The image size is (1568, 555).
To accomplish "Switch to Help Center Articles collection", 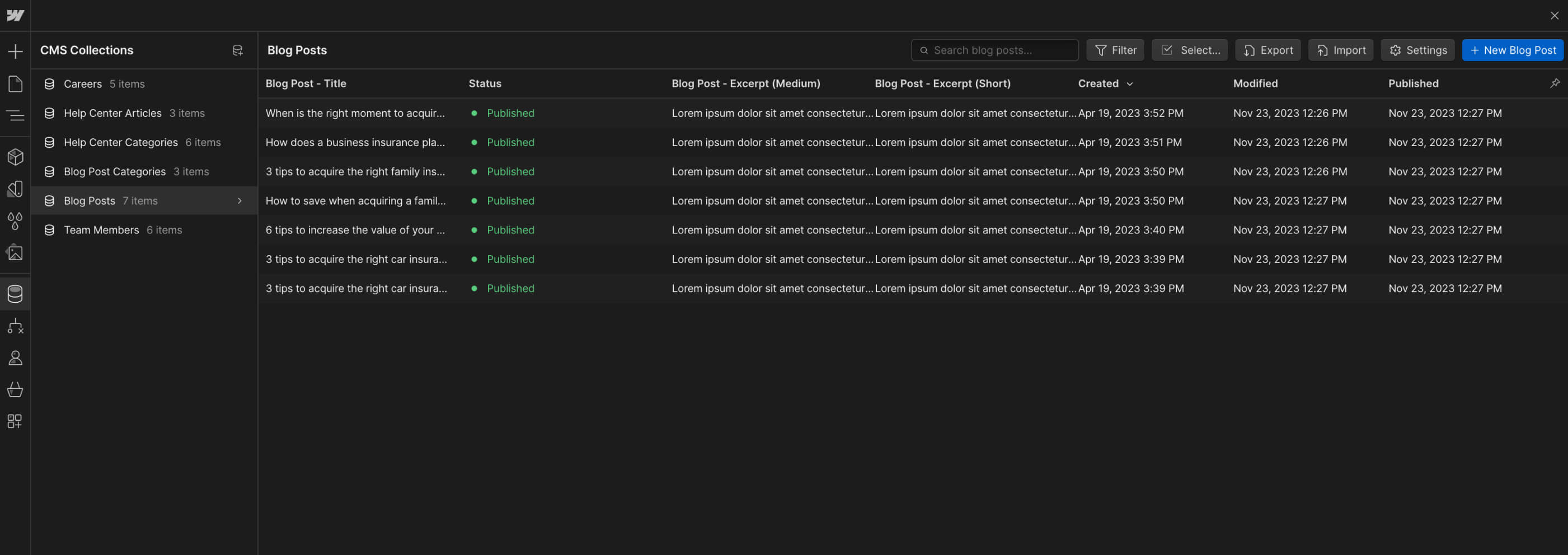I will [112, 112].
